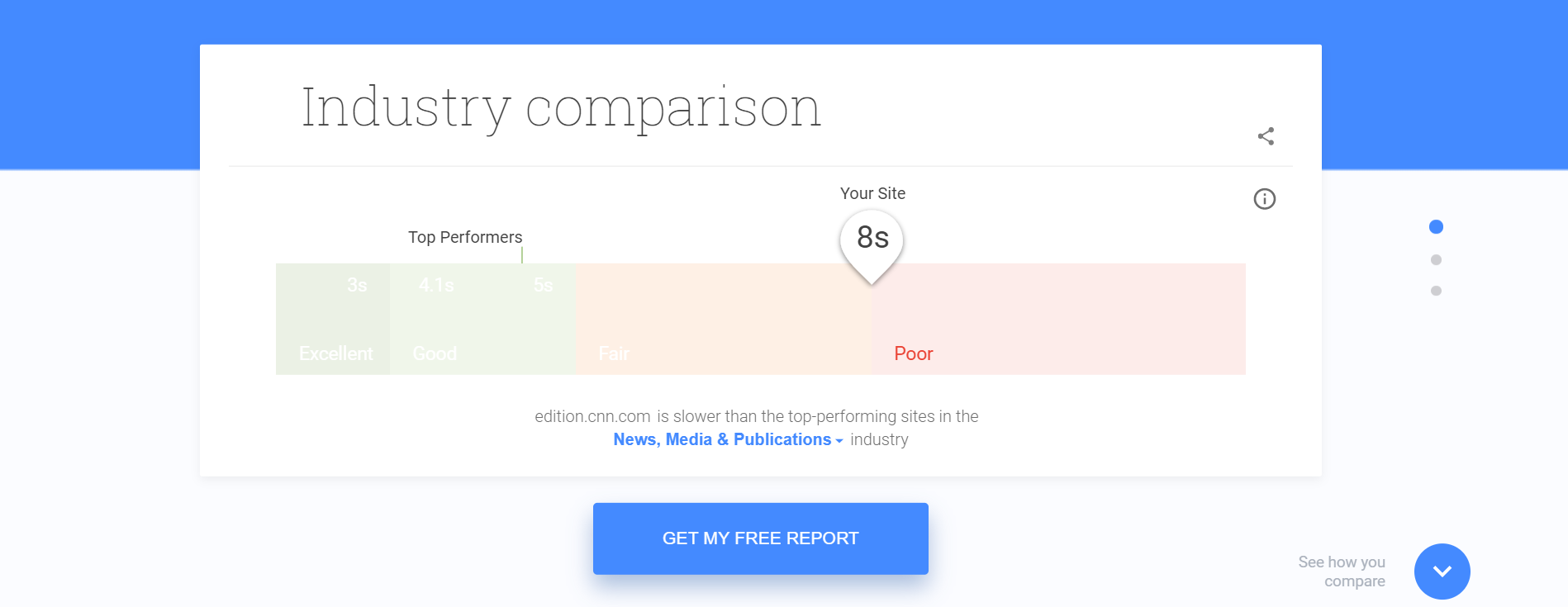This screenshot has height=607, width=1568.
Task: Select the first blue page dot
Action: pos(1436,227)
